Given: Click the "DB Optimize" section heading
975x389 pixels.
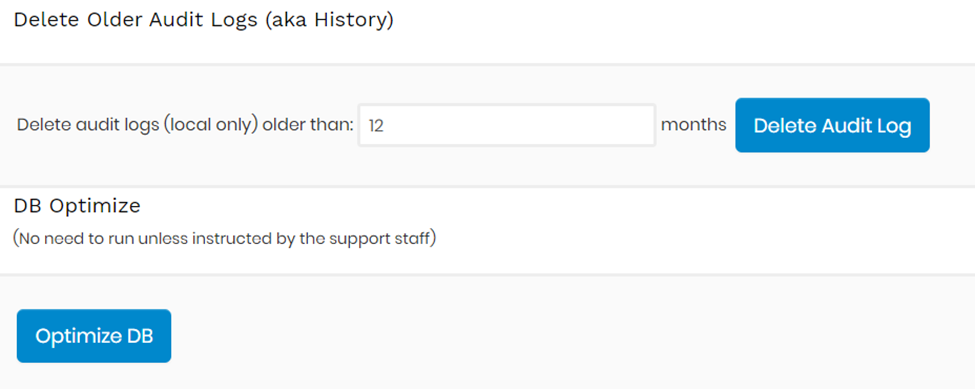Looking at the screenshot, I should click(77, 206).
